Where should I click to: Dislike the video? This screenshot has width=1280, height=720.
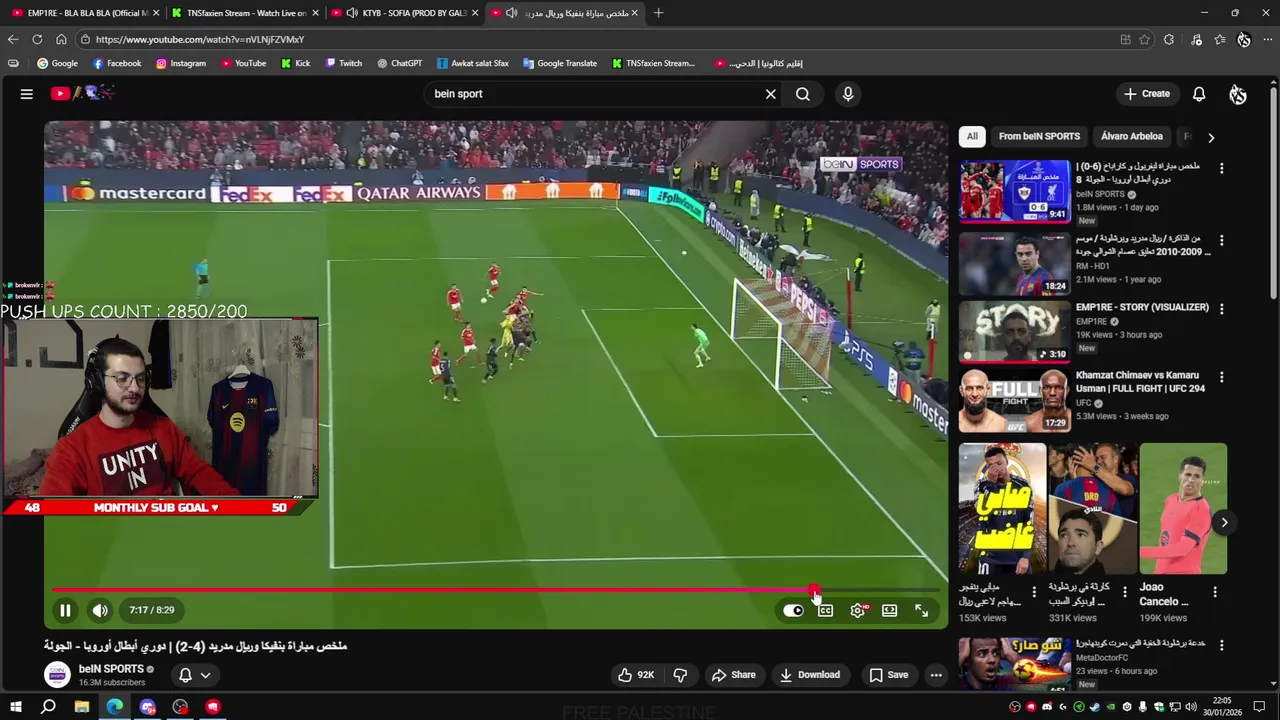[680, 675]
